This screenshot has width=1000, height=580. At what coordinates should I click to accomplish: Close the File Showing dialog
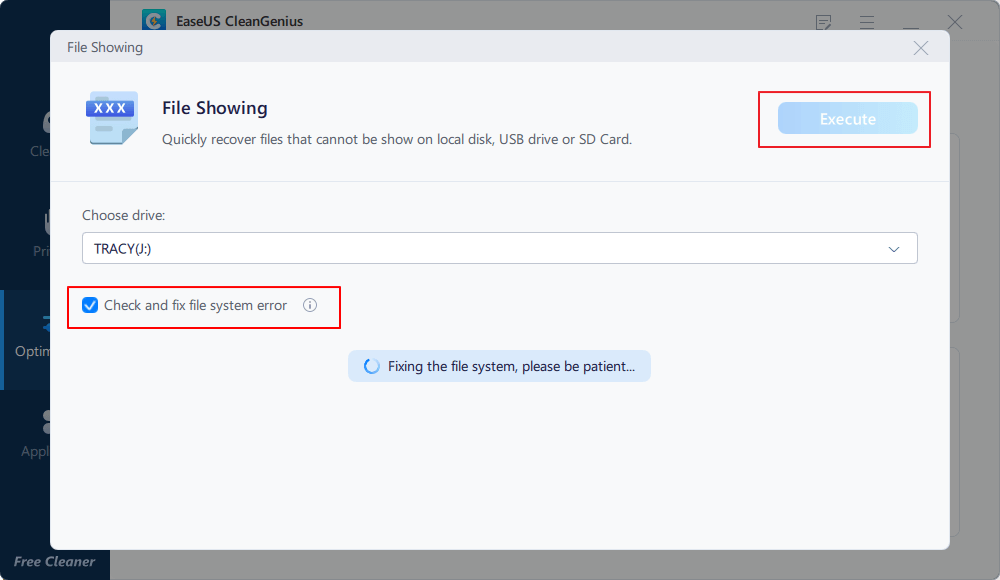pos(920,48)
